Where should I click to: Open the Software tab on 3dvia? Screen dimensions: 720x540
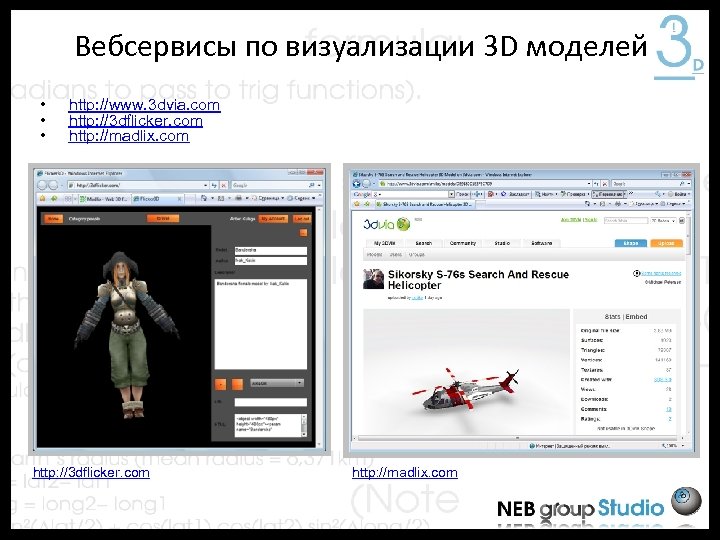pos(541,243)
